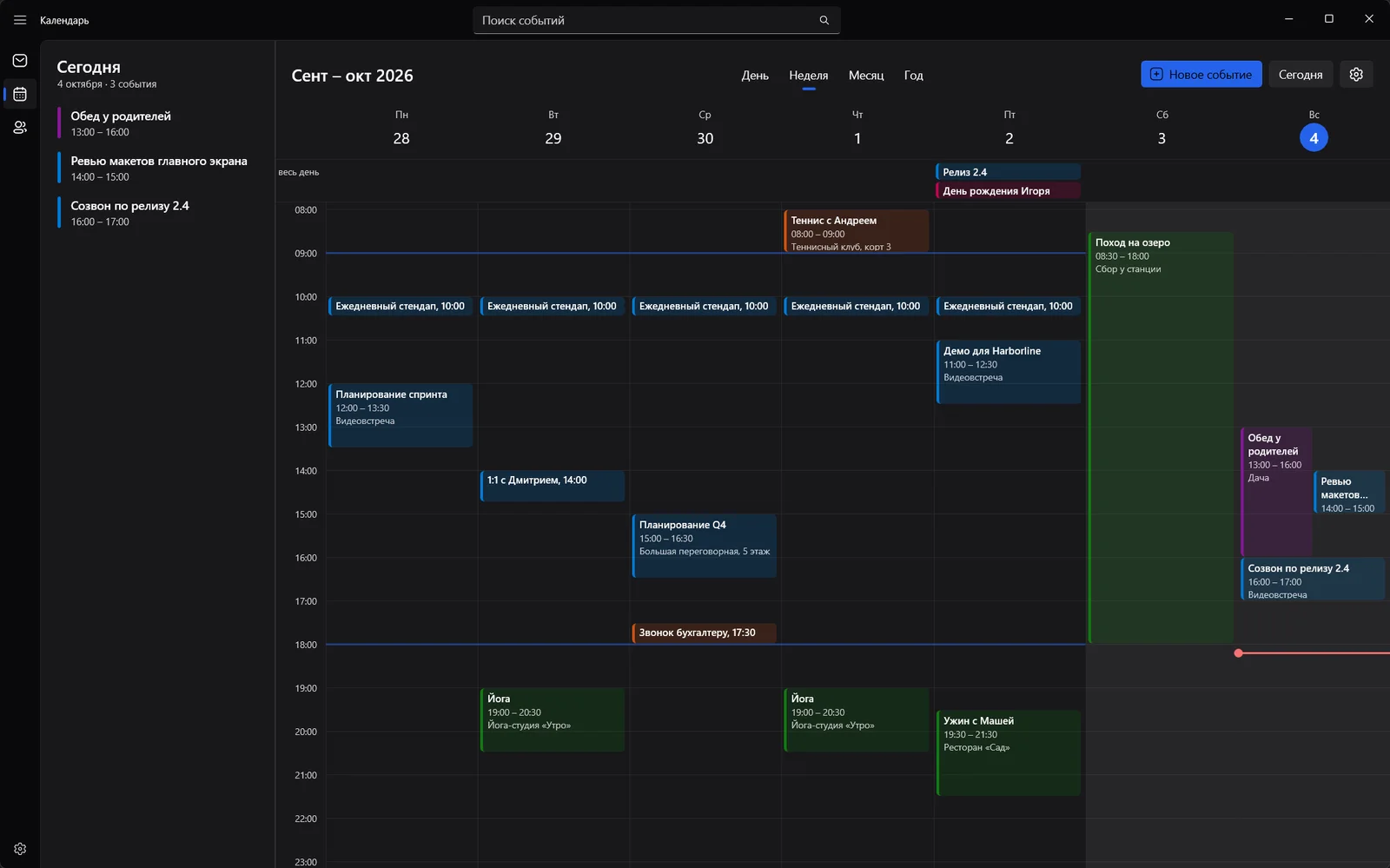Open Поход на озеро Saturday event

[1161, 437]
